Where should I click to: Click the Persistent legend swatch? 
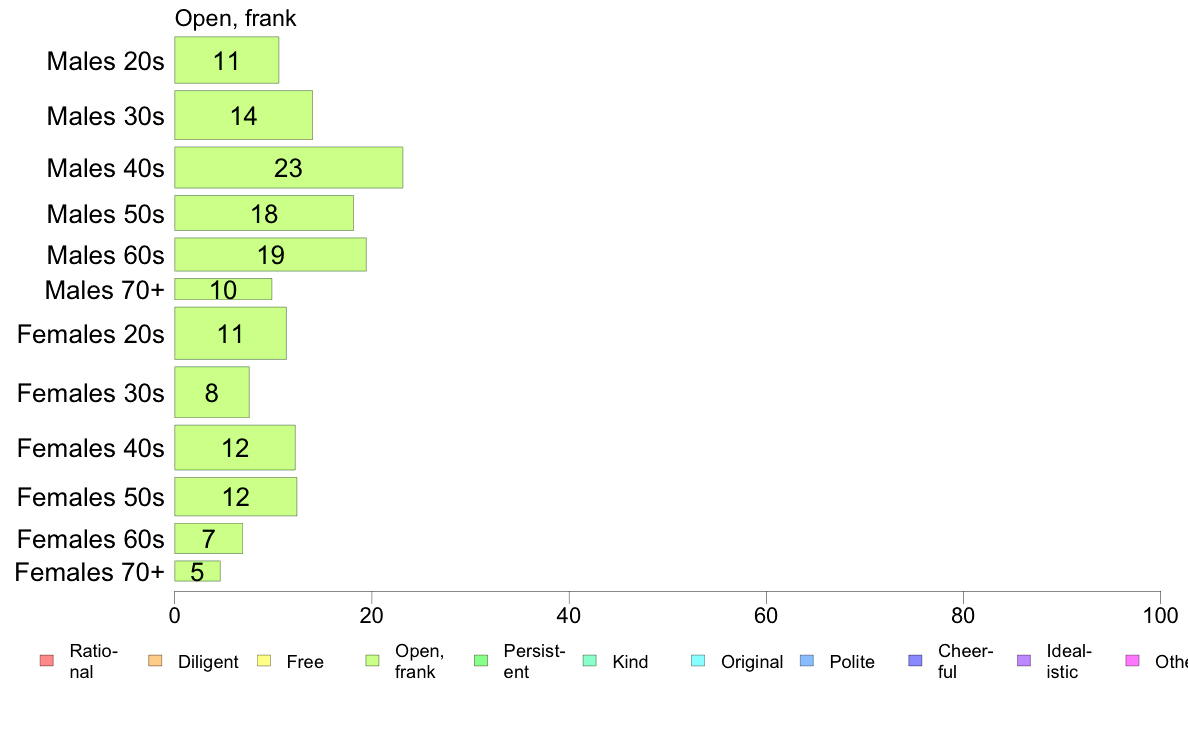pyautogui.click(x=481, y=661)
